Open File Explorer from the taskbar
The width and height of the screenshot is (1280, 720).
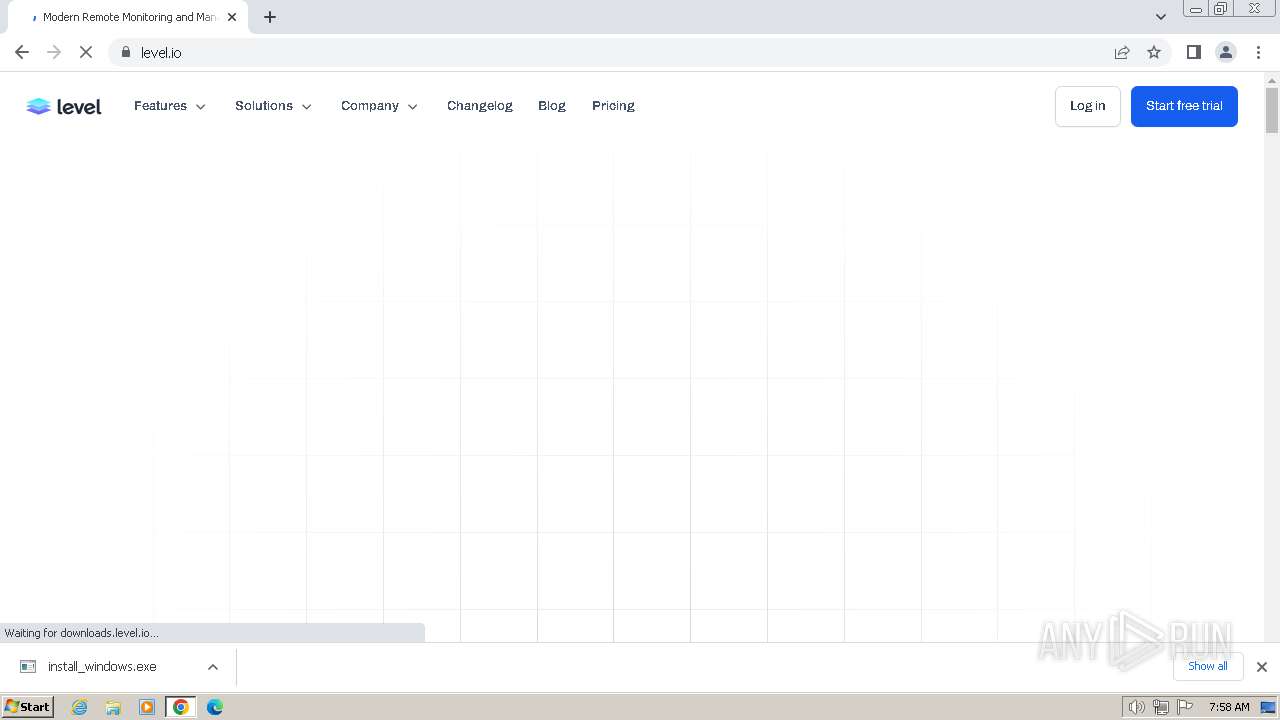pos(113,707)
